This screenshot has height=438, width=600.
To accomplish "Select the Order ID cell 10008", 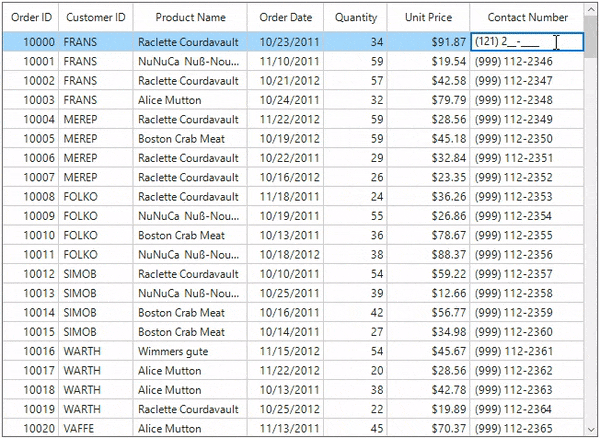I will (x=31, y=197).
